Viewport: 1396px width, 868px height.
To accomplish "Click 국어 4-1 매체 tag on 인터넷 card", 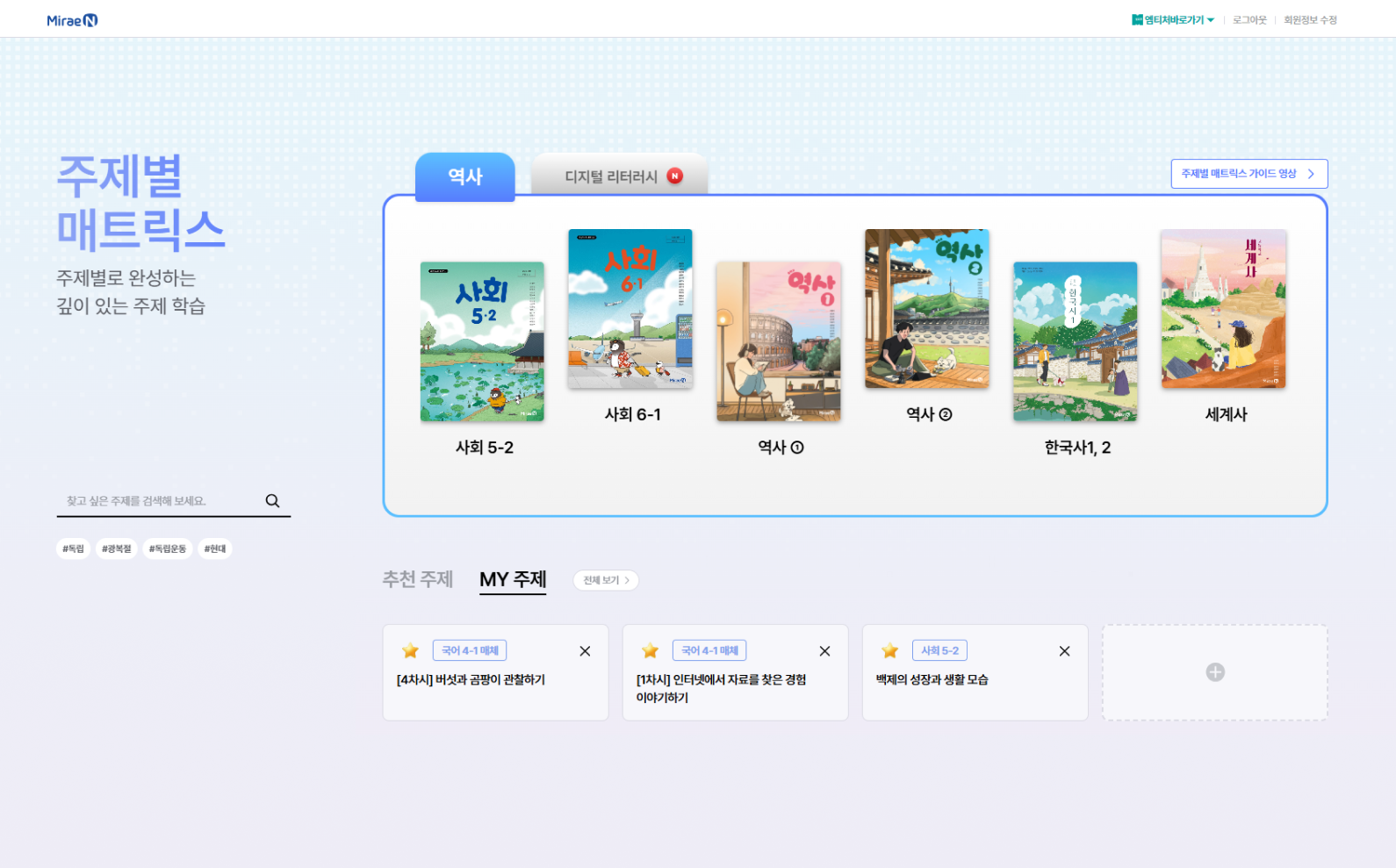I will point(709,650).
